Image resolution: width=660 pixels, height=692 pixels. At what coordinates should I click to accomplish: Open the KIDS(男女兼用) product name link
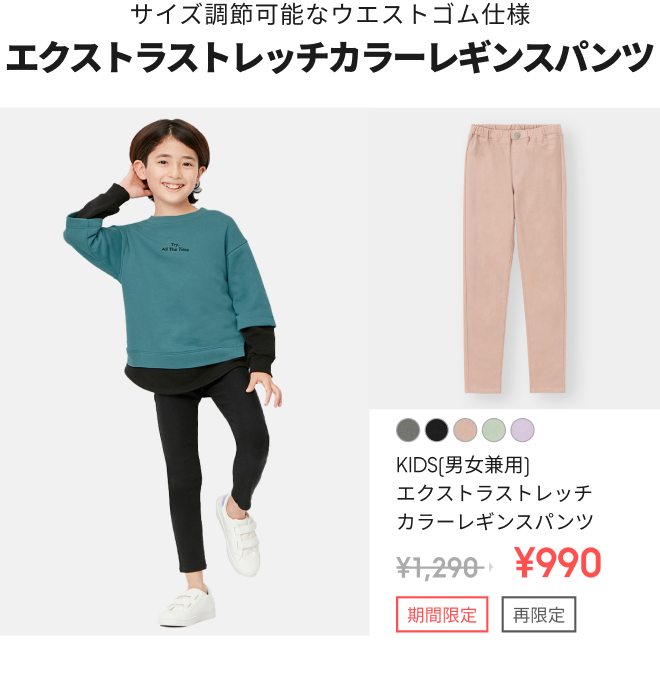[x=463, y=465]
